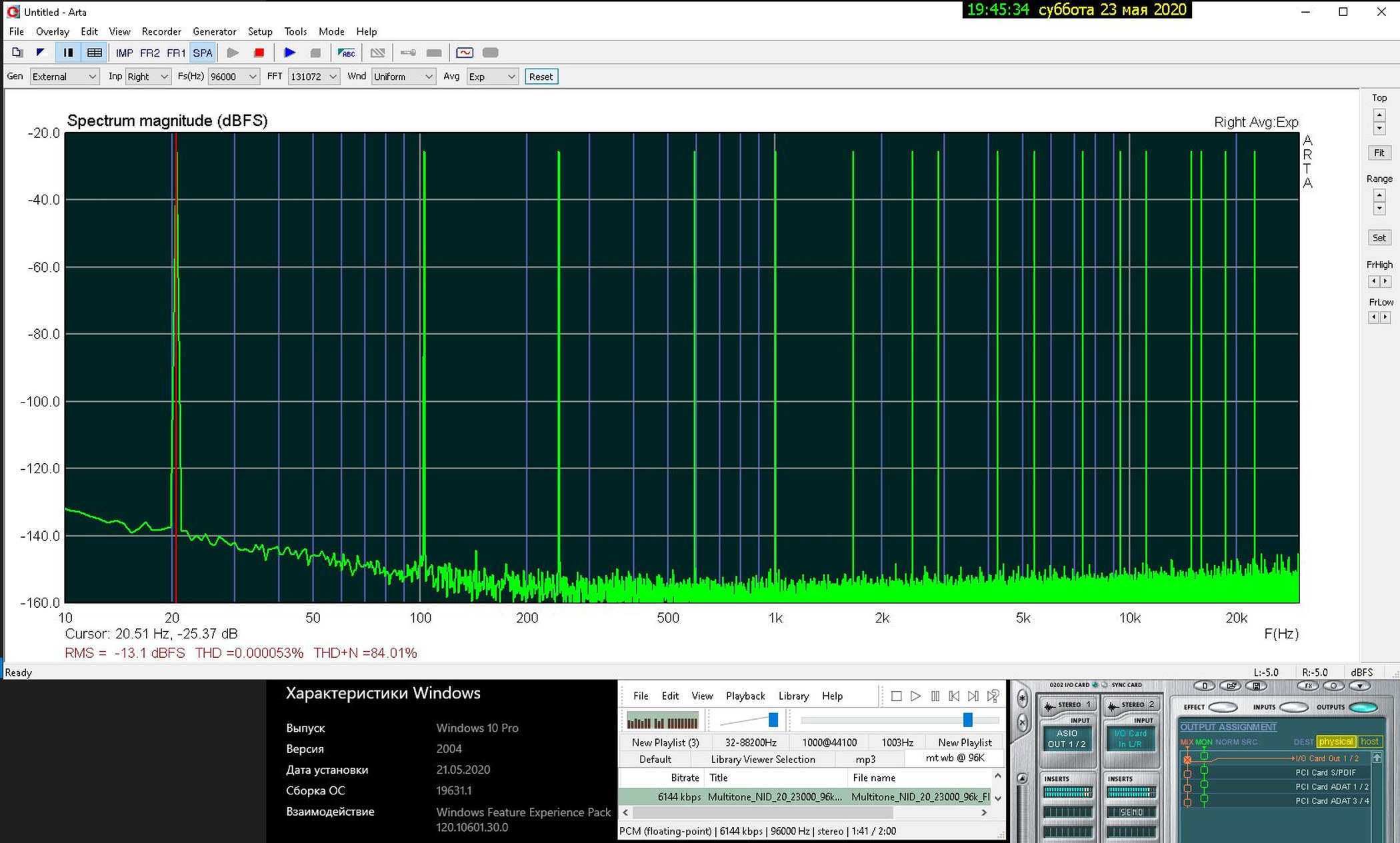The image size is (1400, 843).
Task: Click the New document icon in Arta toolbar
Action: pos(17,53)
